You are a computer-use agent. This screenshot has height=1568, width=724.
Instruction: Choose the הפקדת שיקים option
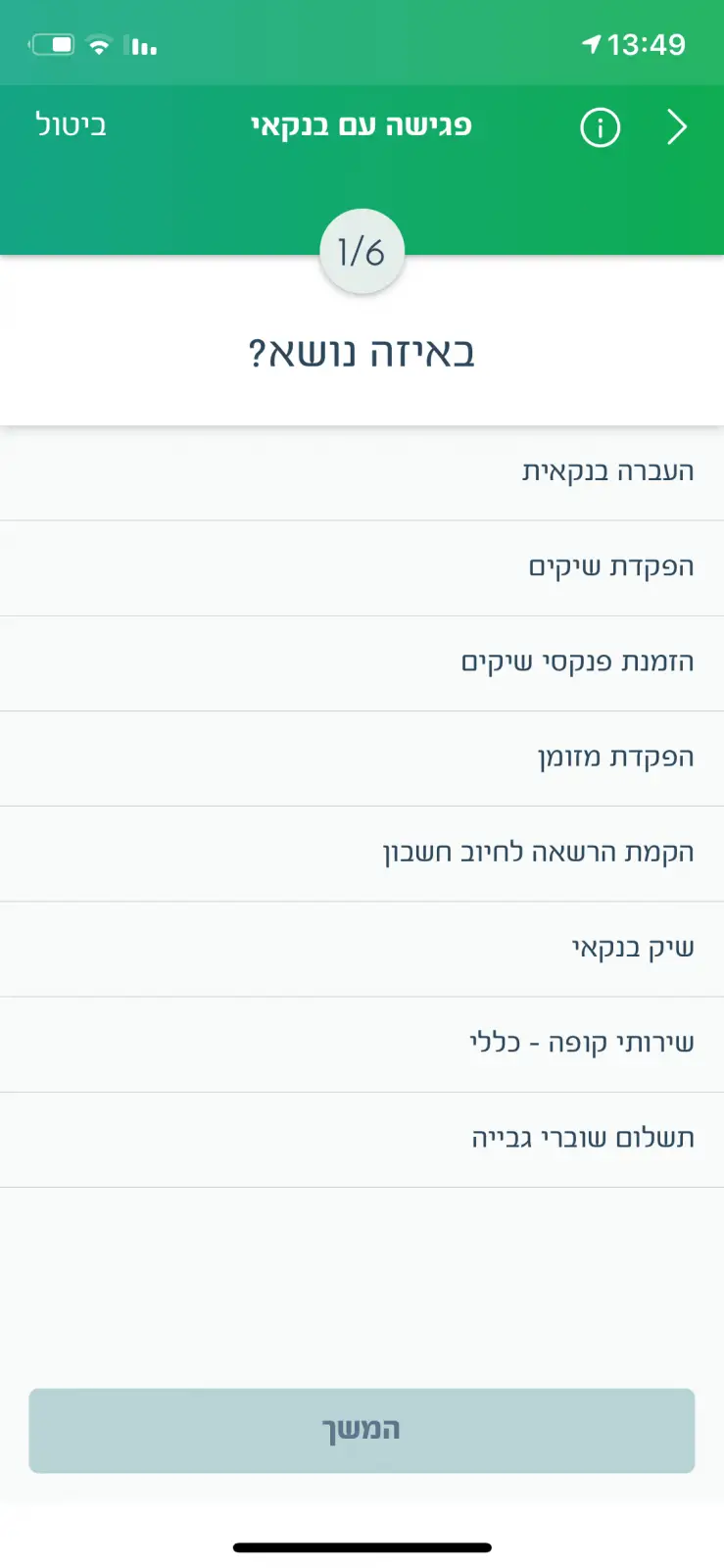(610, 566)
